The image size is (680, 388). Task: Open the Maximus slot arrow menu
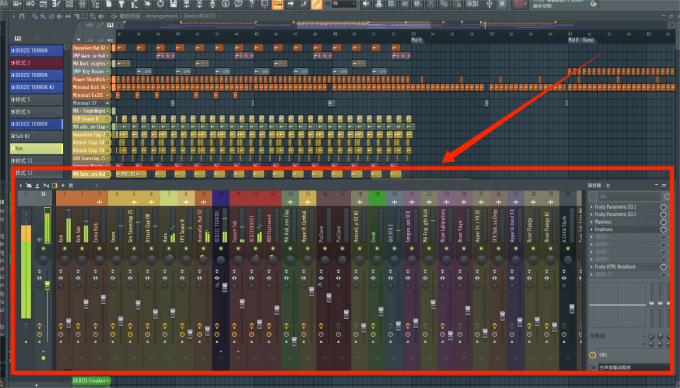(592, 222)
